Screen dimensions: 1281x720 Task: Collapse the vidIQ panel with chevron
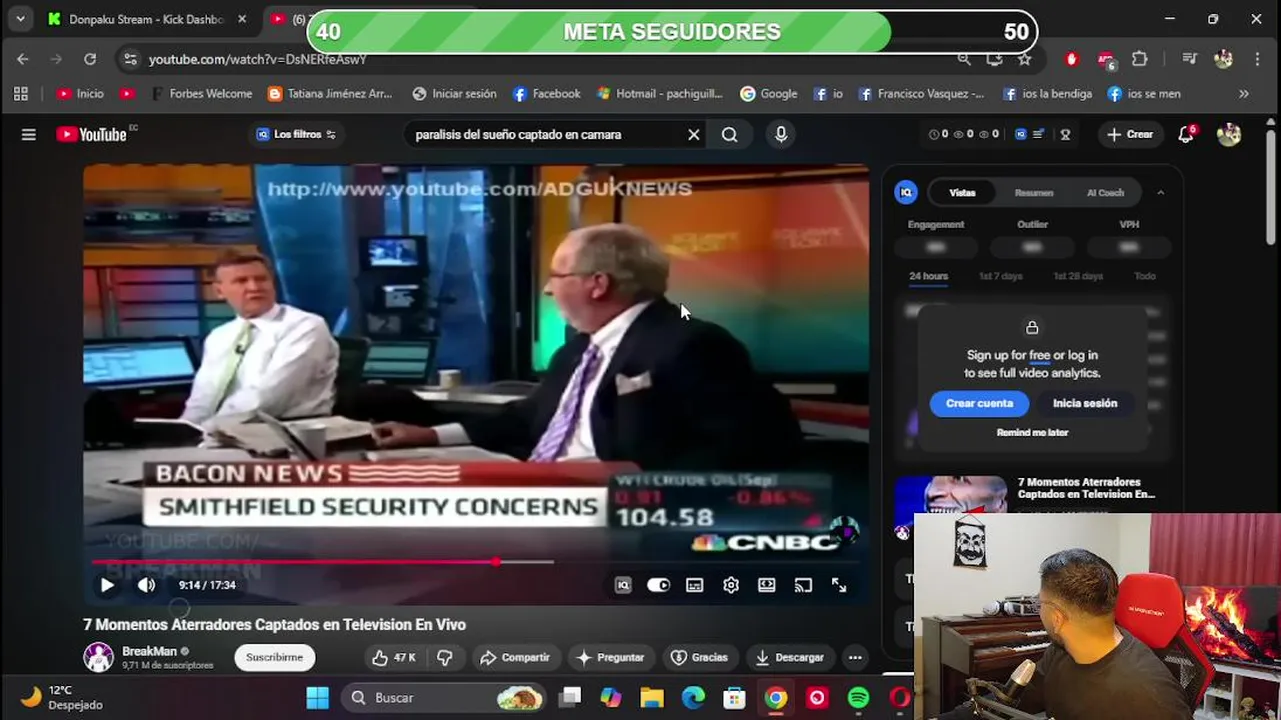(1160, 192)
